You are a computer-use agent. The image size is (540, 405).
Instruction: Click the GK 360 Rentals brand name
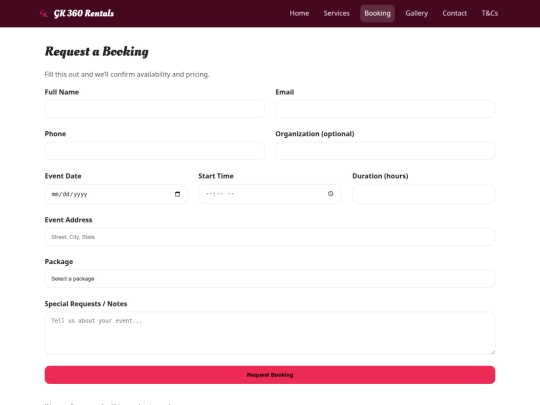[x=84, y=13]
